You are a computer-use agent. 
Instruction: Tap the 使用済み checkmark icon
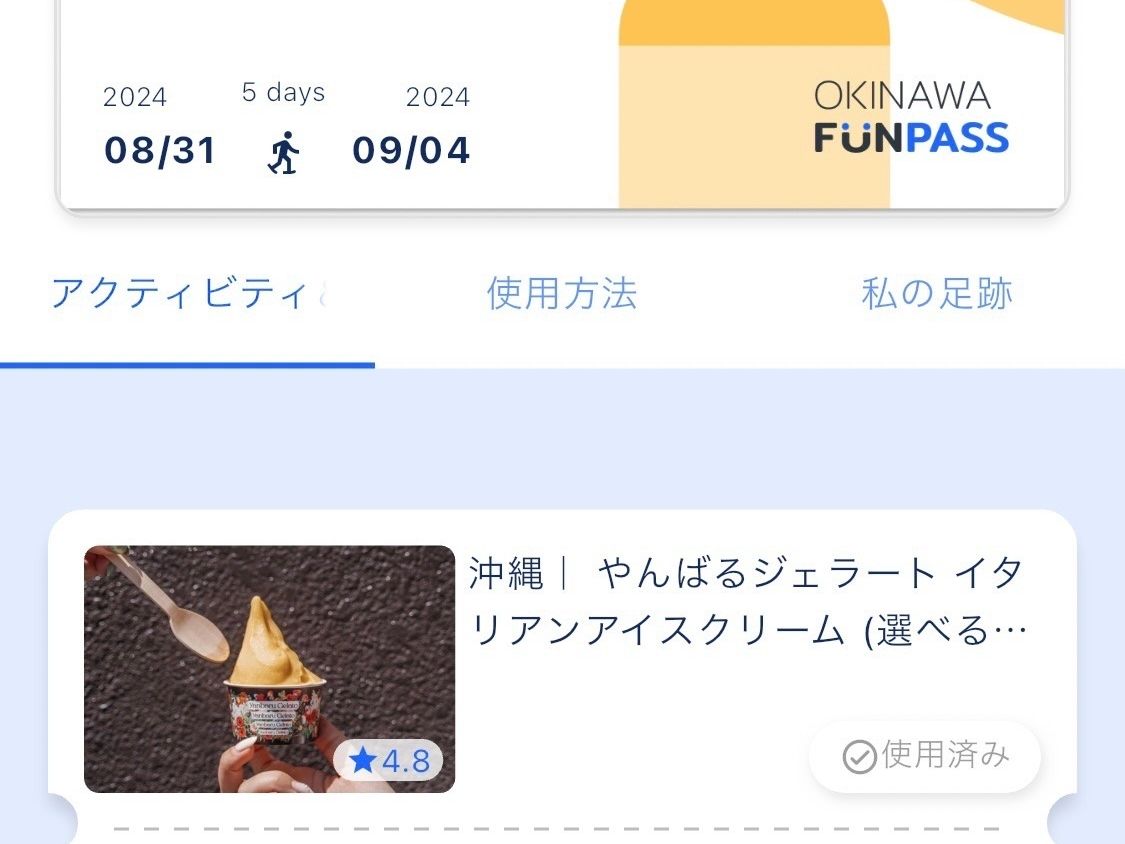pos(859,756)
